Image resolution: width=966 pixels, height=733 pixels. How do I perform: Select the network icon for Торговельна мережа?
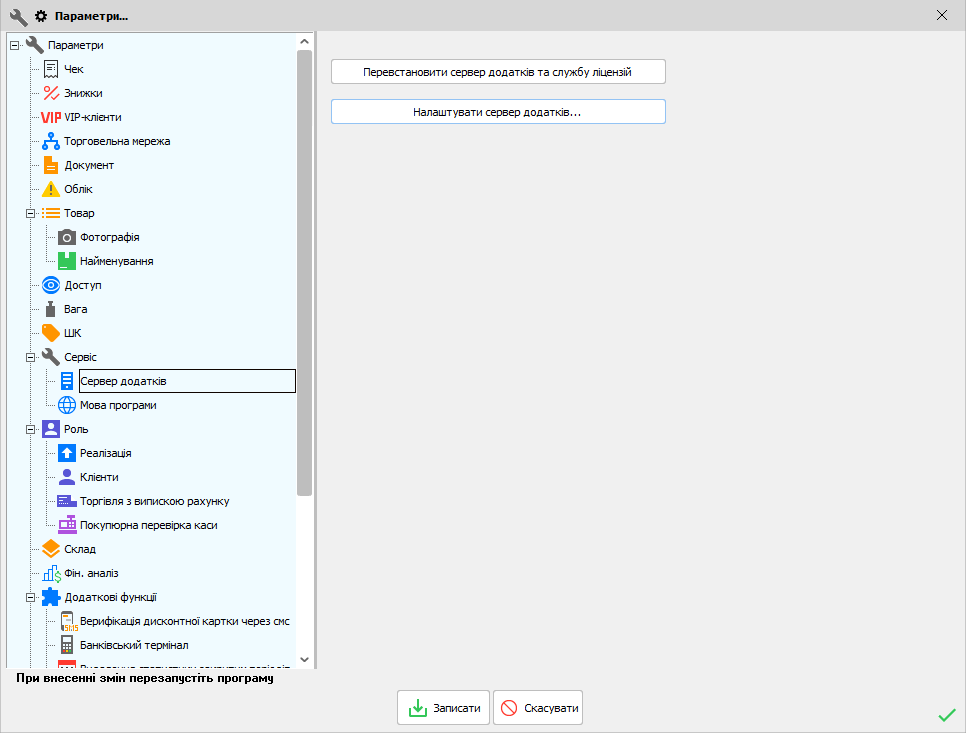pos(51,141)
